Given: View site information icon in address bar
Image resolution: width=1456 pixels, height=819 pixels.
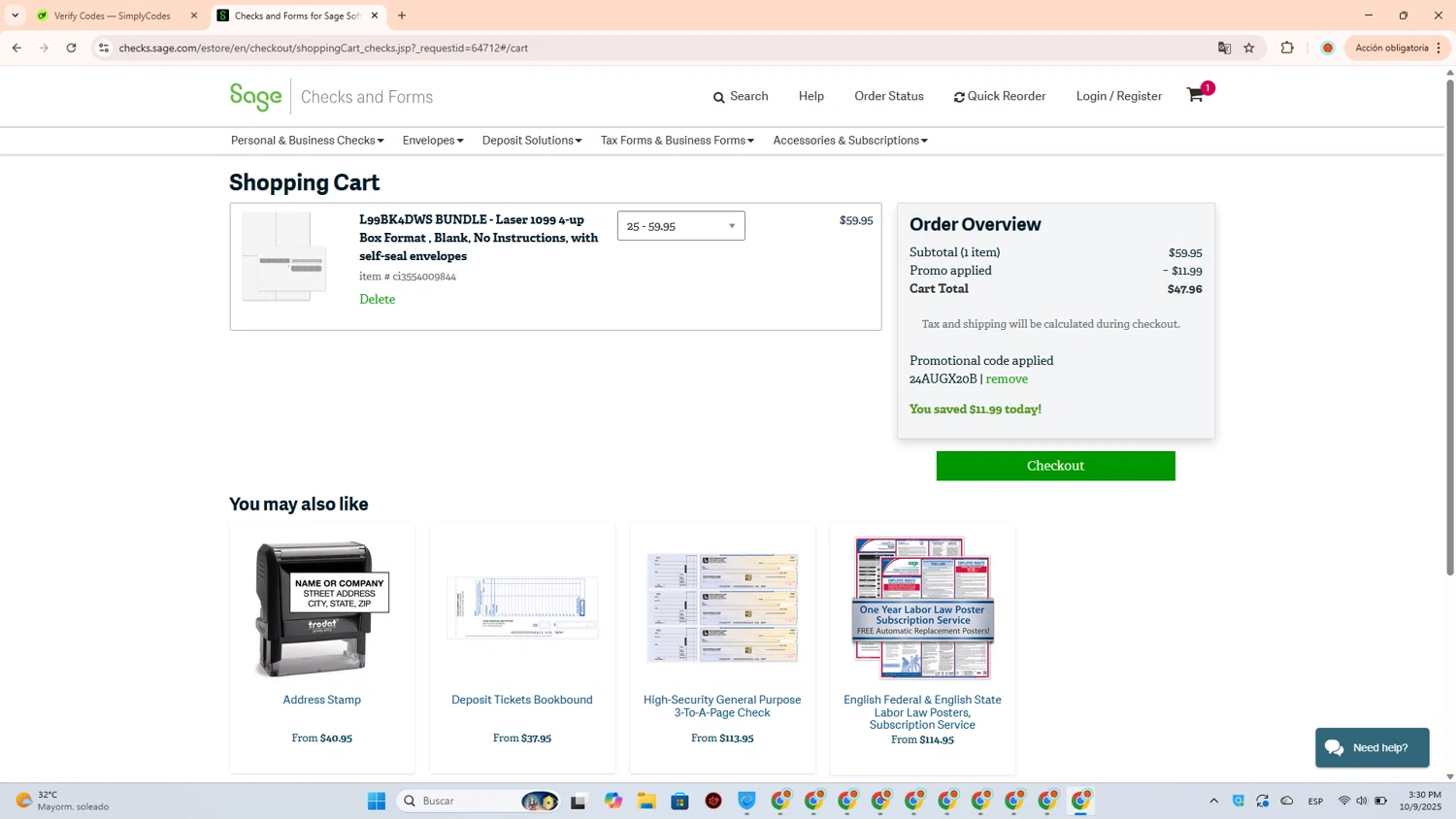Looking at the screenshot, I should tap(104, 48).
